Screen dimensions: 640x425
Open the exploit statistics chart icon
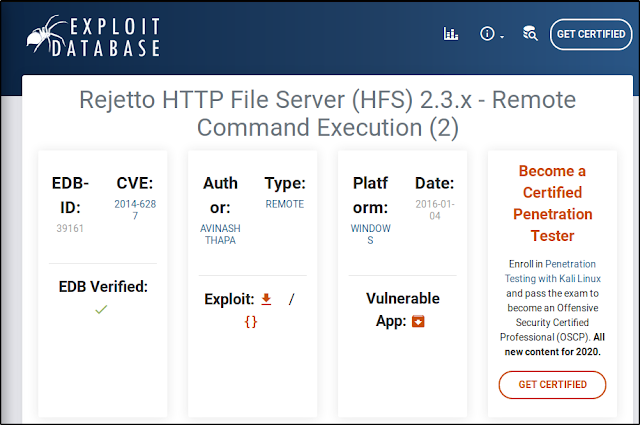450,34
